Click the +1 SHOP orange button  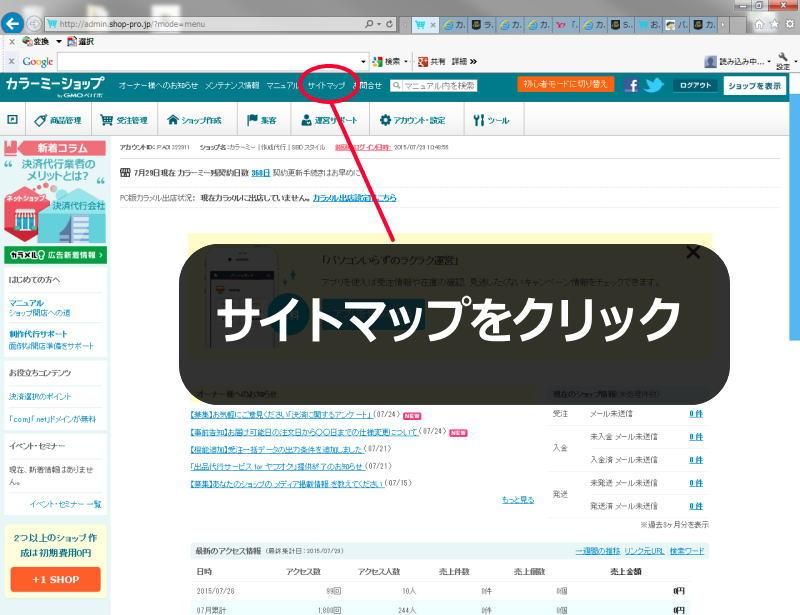pyautogui.click(x=55, y=579)
